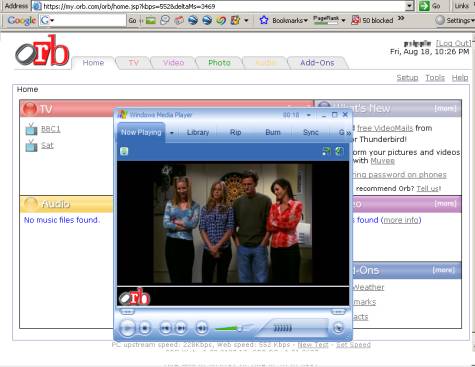This screenshot has width=475, height=367.
Task: Expand the address bar history dropdown
Action: (410, 6)
